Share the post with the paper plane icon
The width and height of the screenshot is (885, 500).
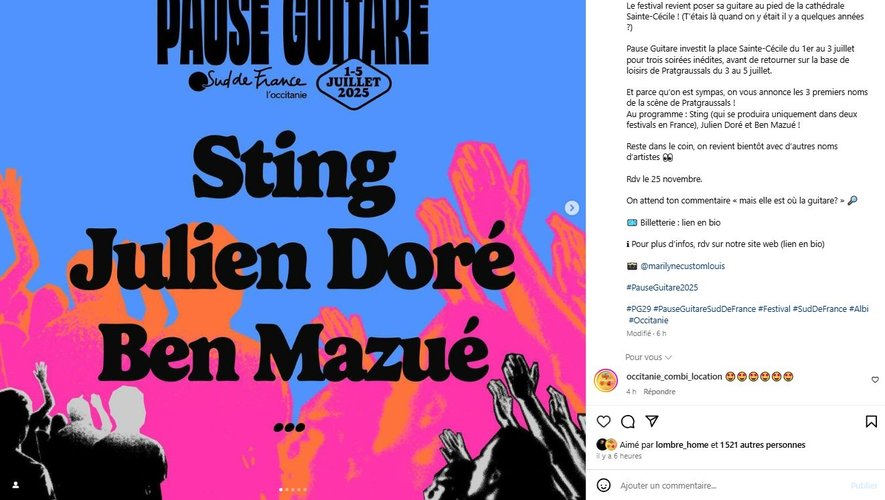[x=652, y=421]
